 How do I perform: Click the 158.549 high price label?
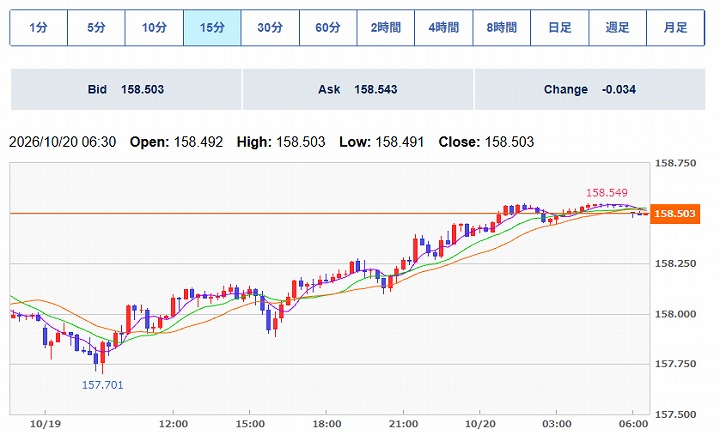[x=607, y=192]
